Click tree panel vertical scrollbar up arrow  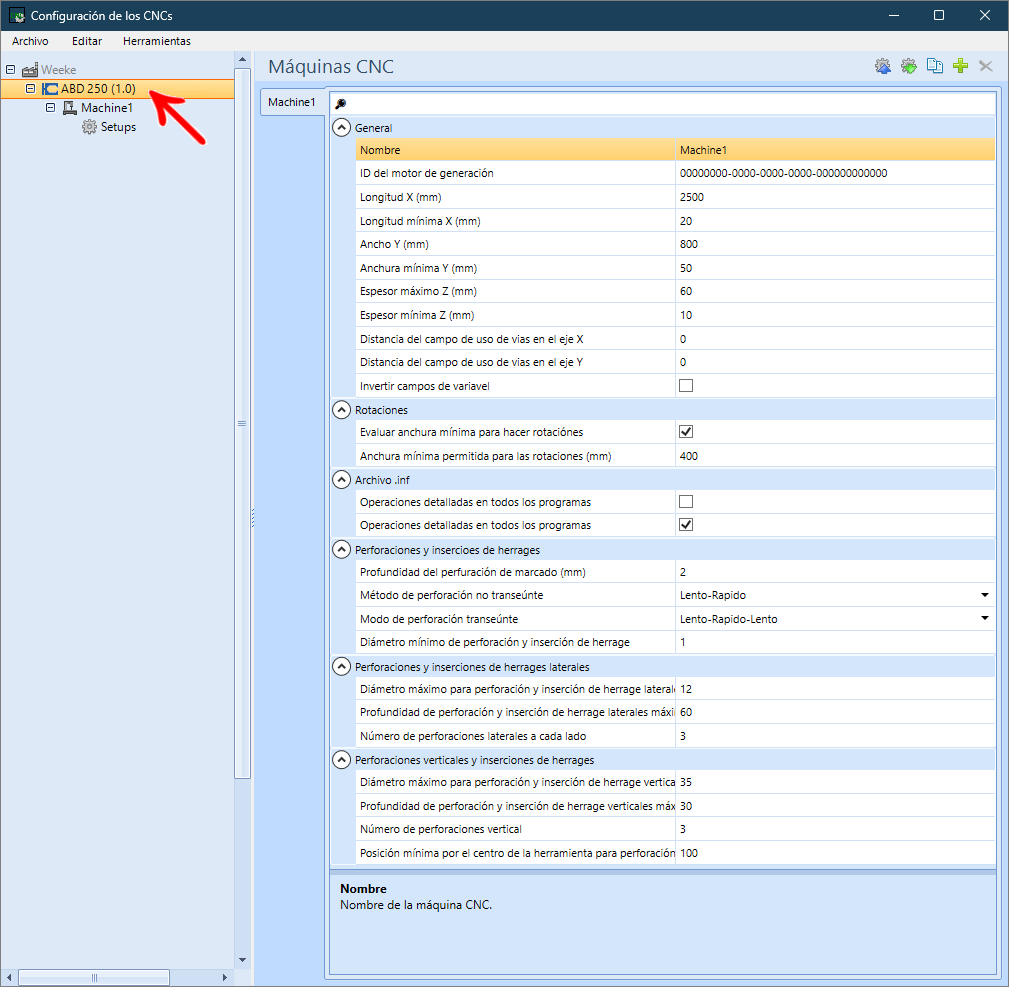point(243,59)
